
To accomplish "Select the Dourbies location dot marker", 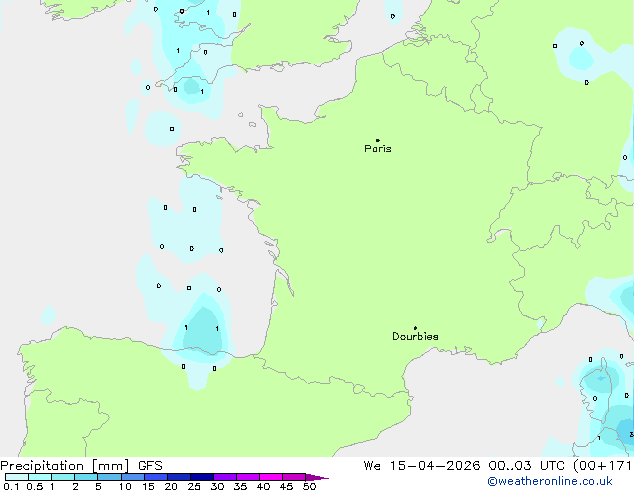I will 415,328.
